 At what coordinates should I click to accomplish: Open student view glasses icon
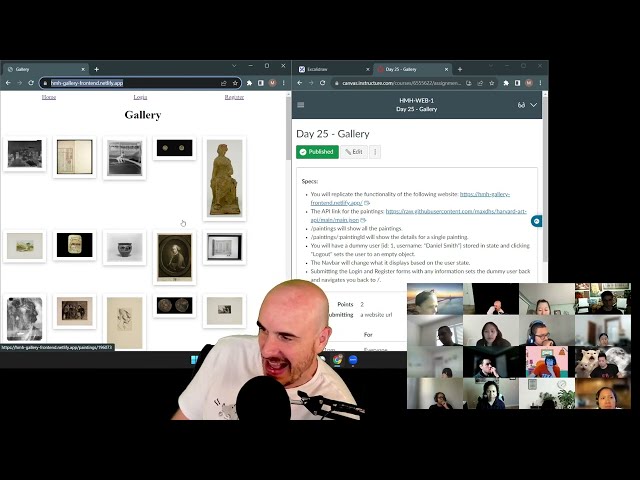(521, 105)
